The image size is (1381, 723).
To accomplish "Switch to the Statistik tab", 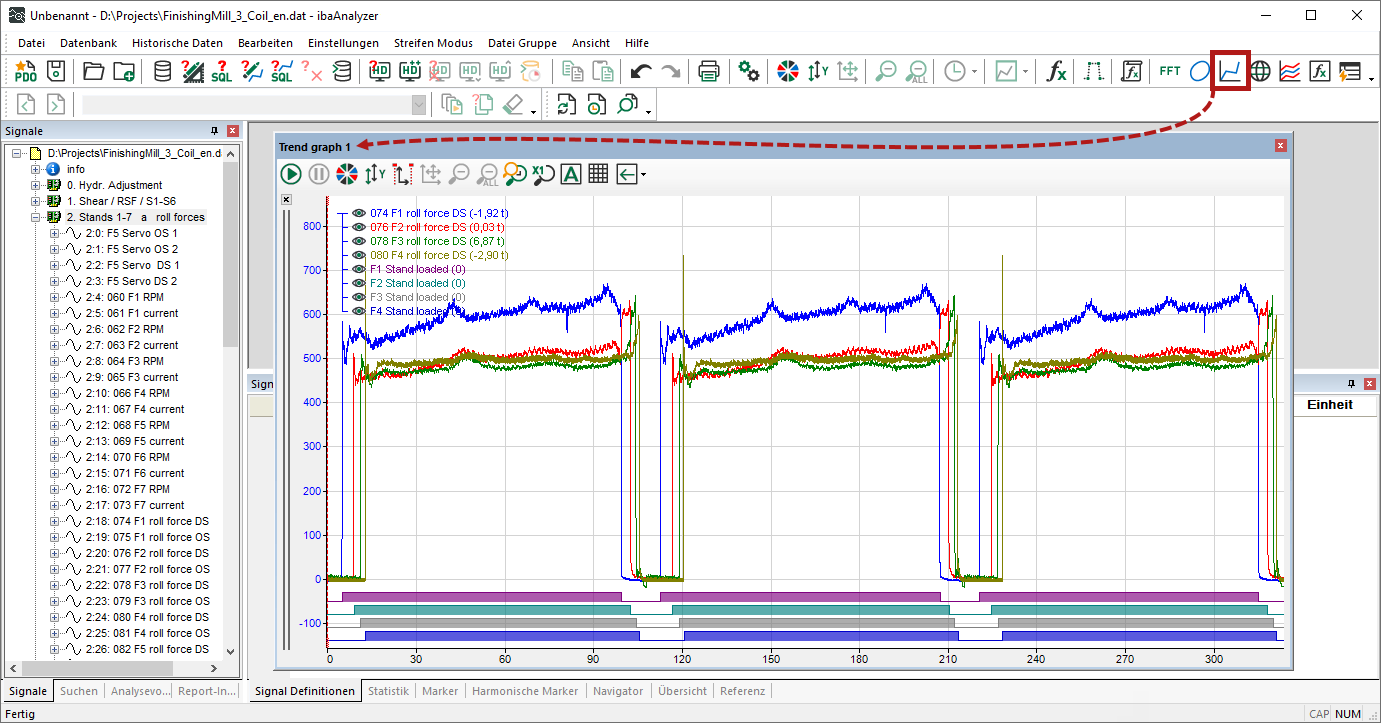I will click(388, 691).
